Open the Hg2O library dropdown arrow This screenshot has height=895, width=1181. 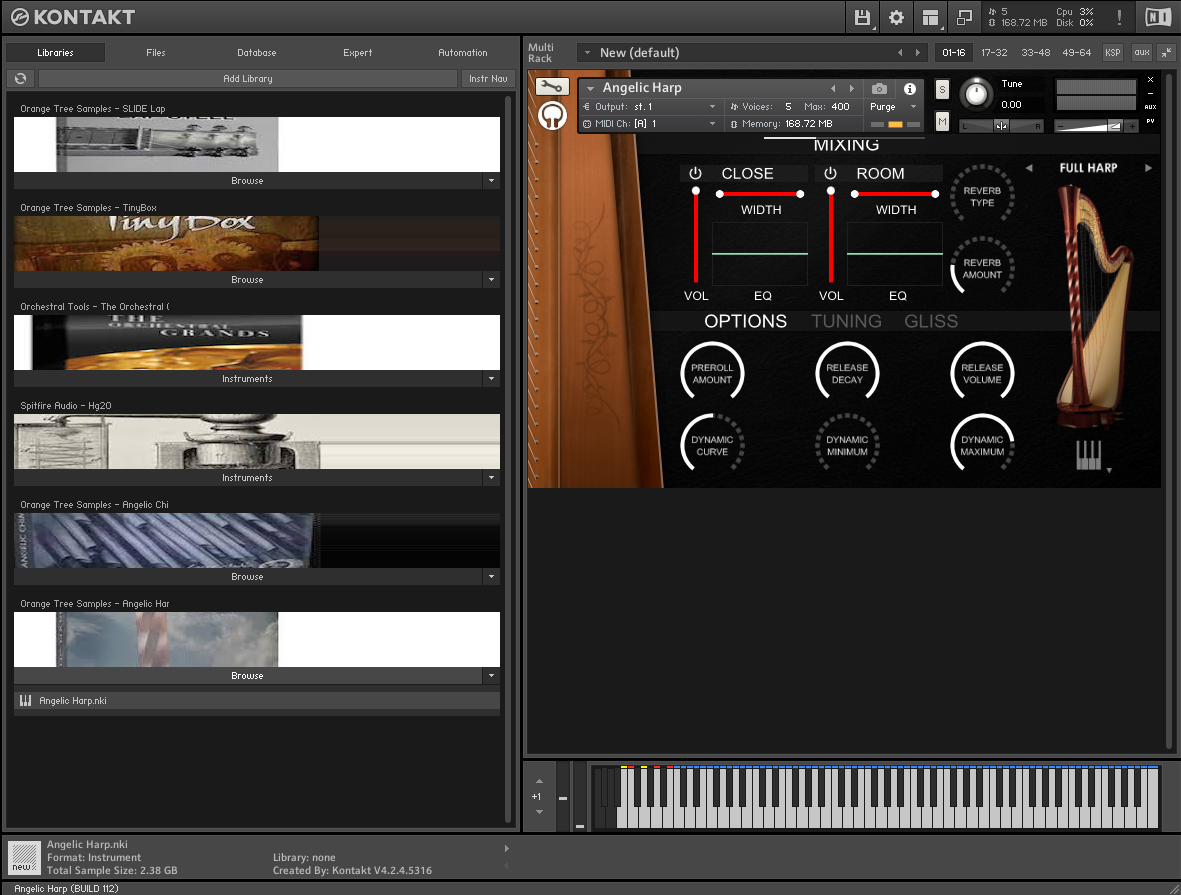(491, 478)
